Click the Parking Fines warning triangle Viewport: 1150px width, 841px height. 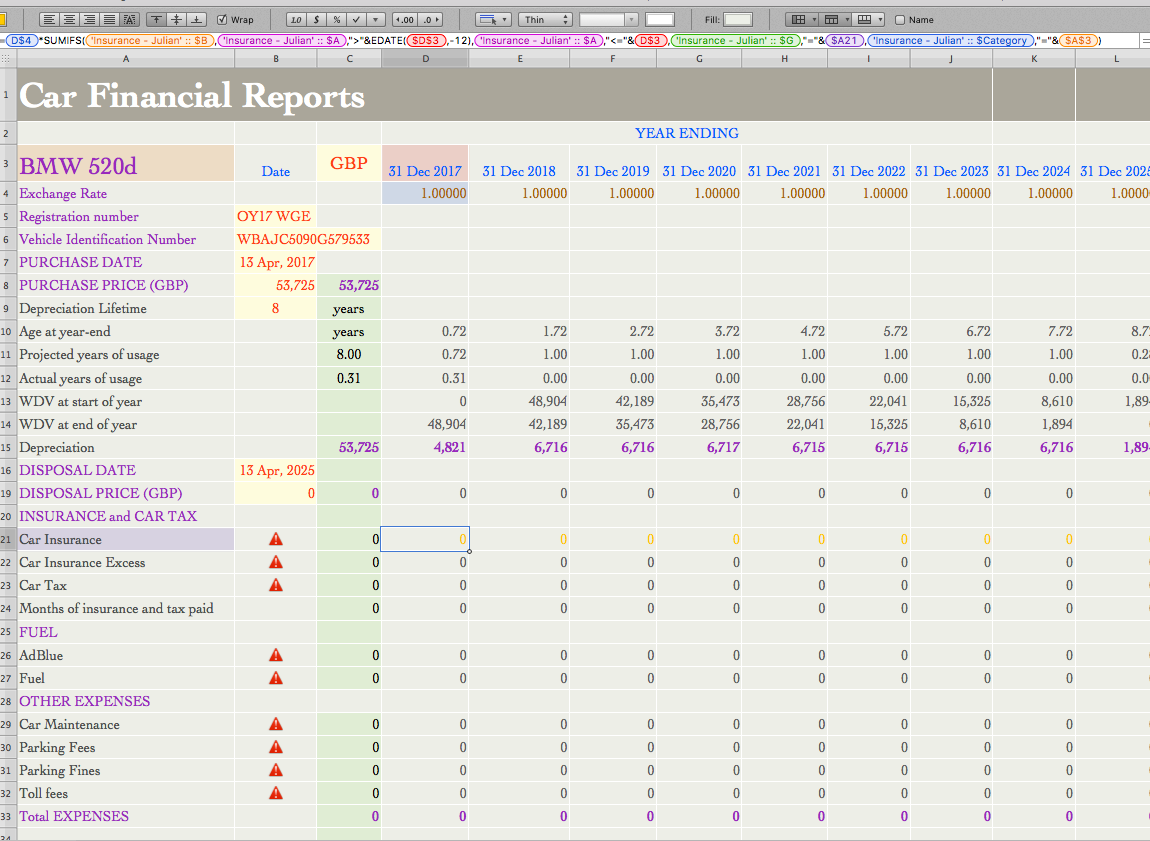point(276,770)
